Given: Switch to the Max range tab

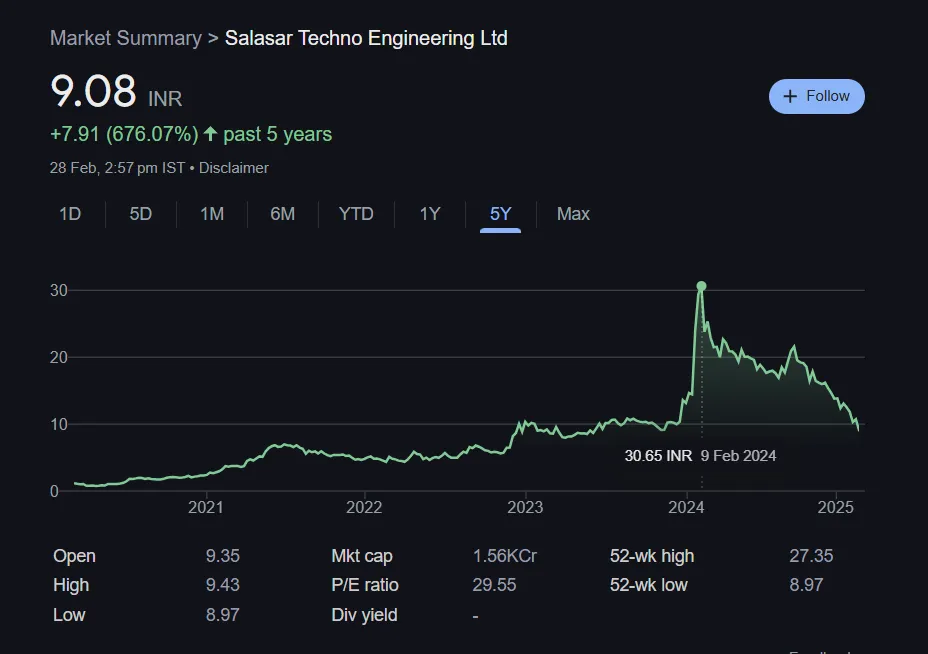Looking at the screenshot, I should [573, 214].
